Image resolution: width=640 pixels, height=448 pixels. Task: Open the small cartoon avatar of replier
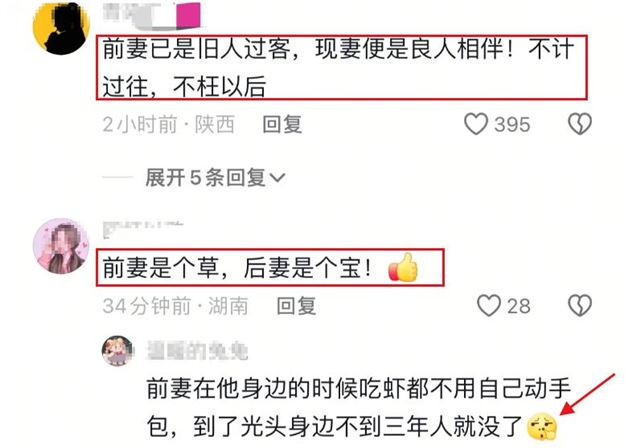coord(118,351)
